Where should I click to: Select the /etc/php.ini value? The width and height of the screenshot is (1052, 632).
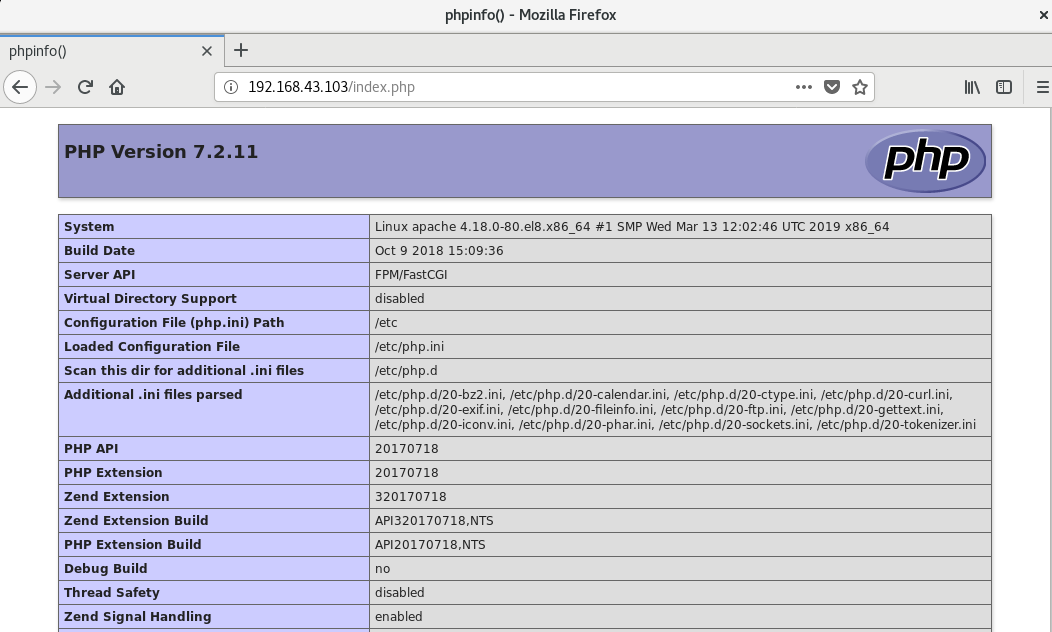(409, 347)
